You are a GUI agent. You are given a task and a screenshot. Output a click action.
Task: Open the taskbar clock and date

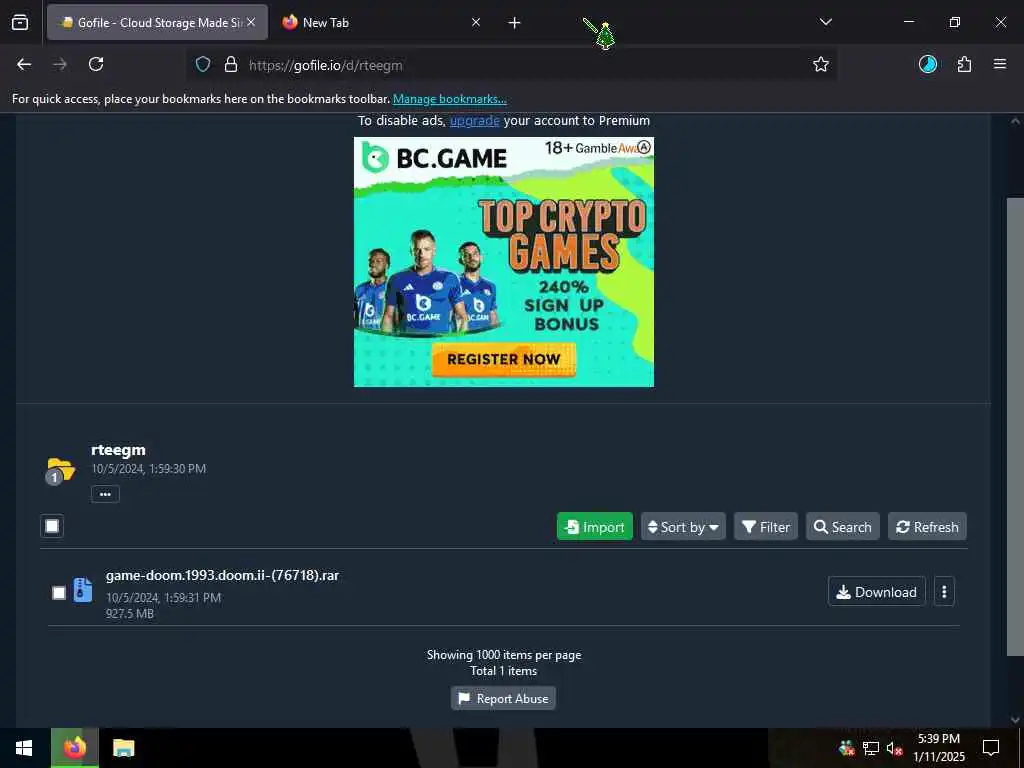tap(938, 748)
